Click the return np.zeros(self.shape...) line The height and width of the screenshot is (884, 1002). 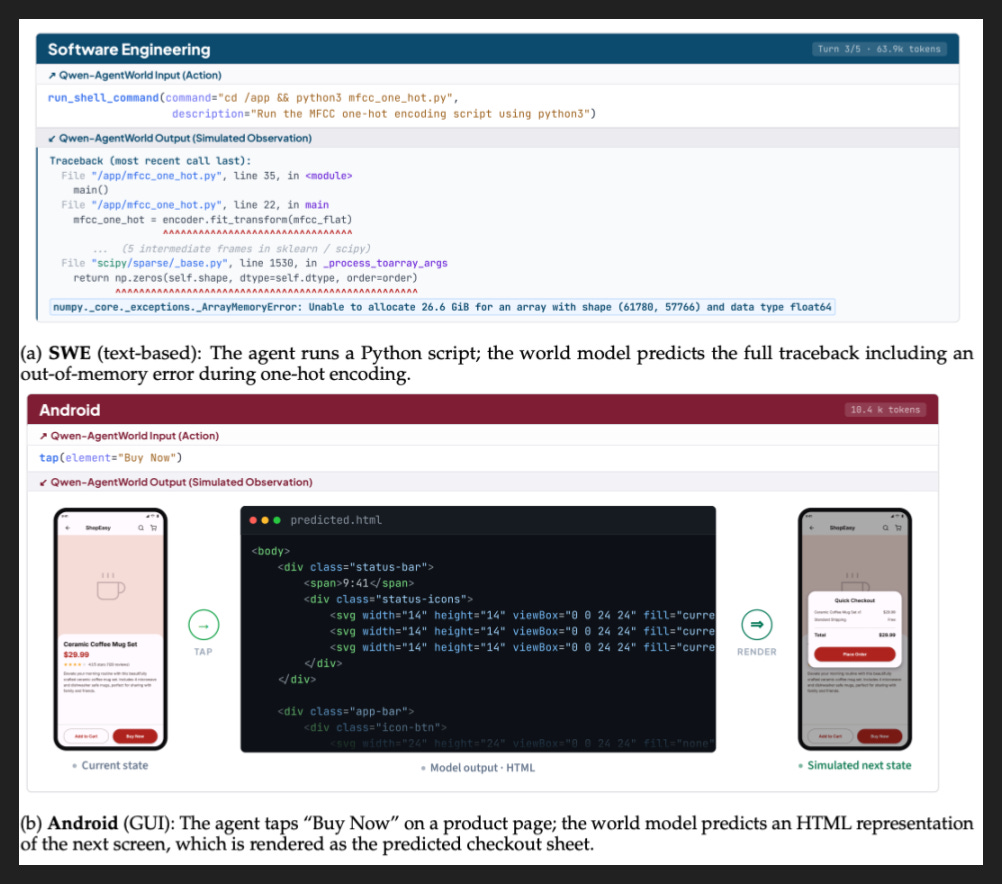point(245,278)
